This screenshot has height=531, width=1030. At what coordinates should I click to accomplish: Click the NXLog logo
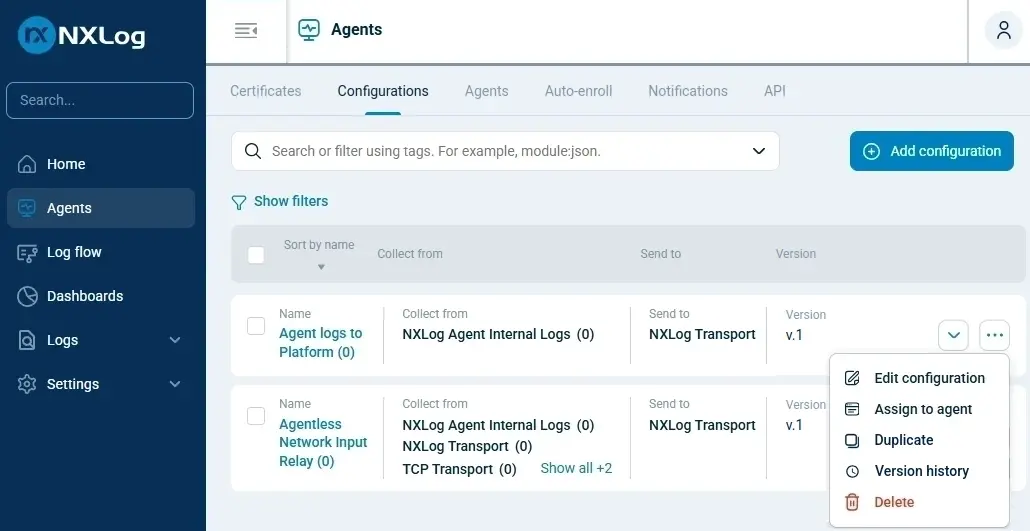coord(81,35)
